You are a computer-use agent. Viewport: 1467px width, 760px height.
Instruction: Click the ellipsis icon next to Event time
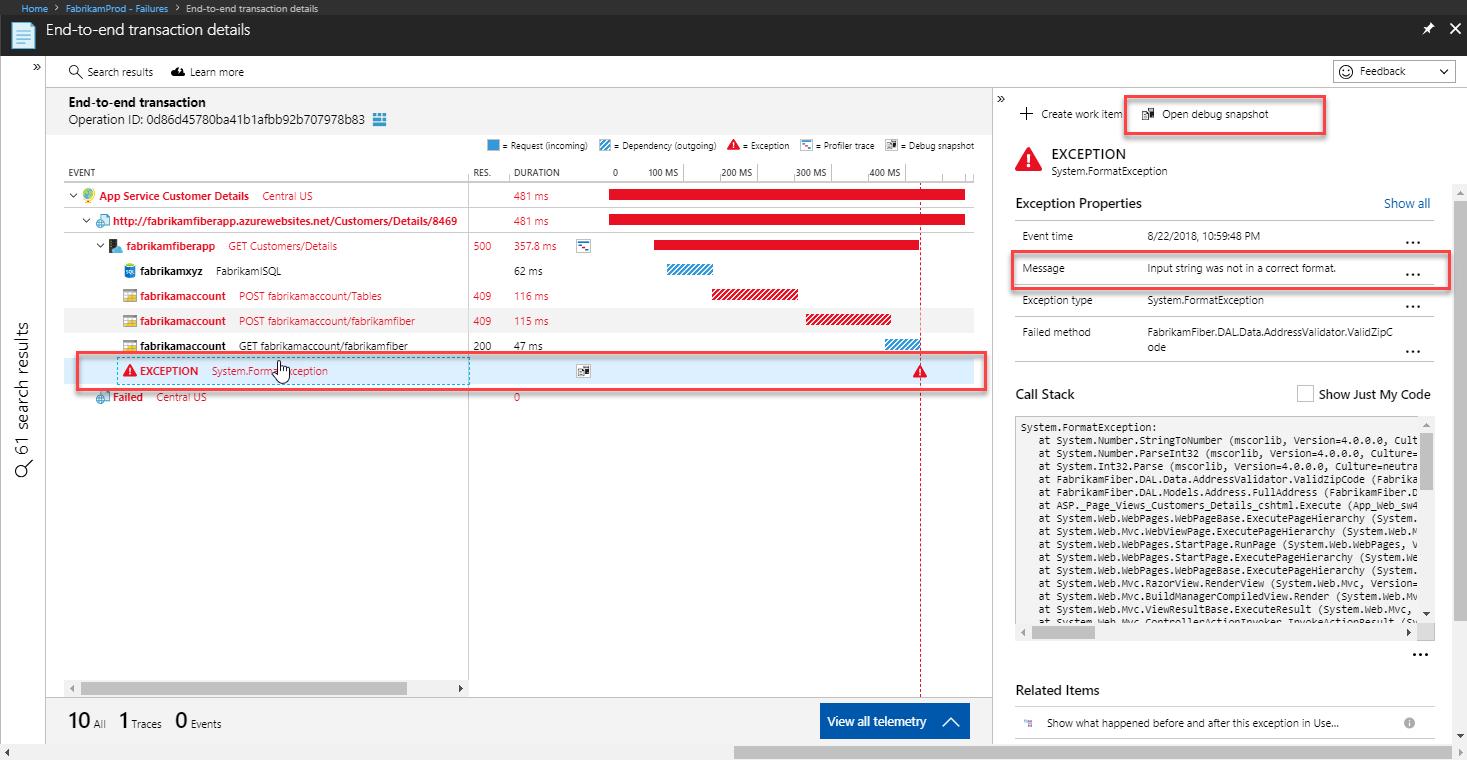coord(1413,242)
